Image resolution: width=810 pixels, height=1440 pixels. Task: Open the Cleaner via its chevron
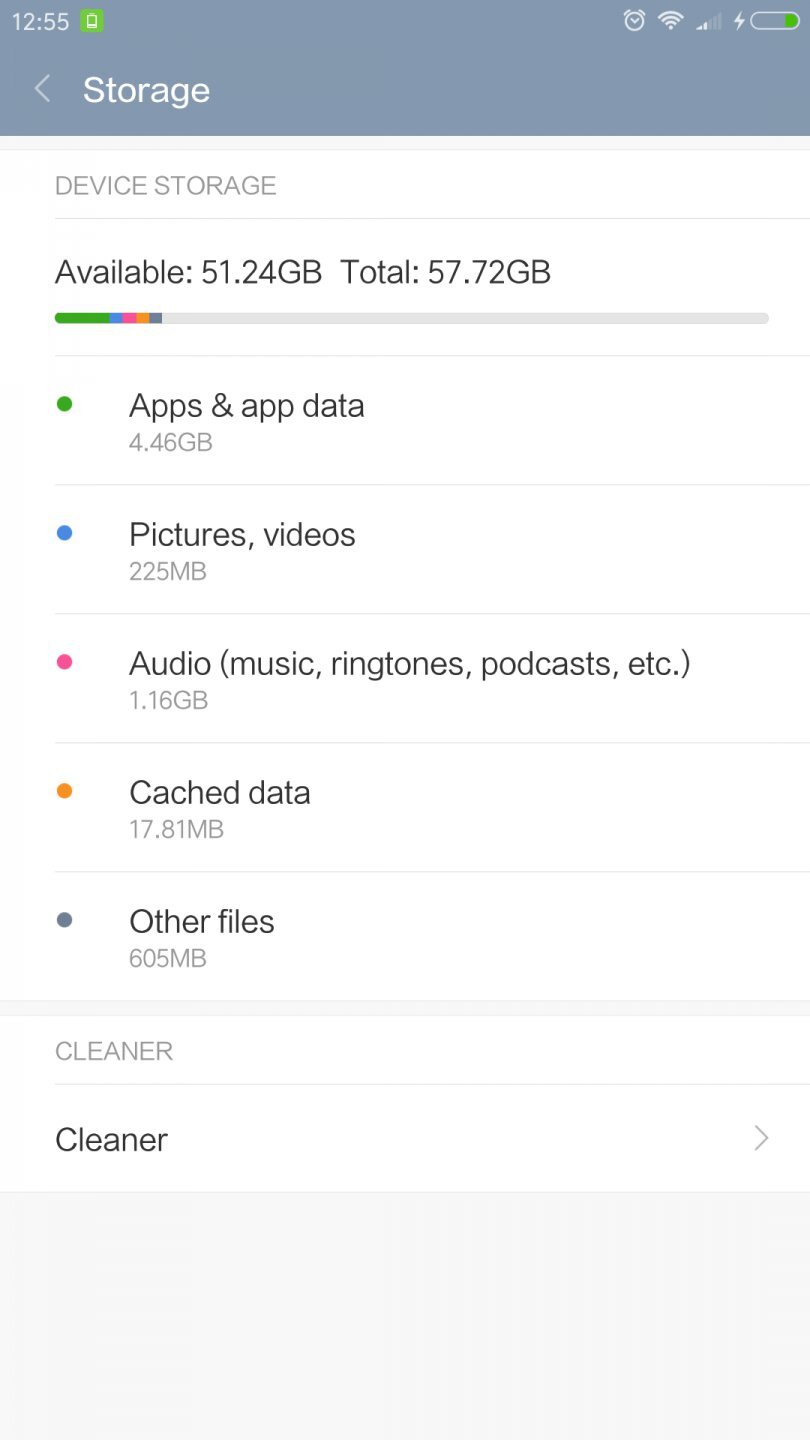(x=761, y=1138)
